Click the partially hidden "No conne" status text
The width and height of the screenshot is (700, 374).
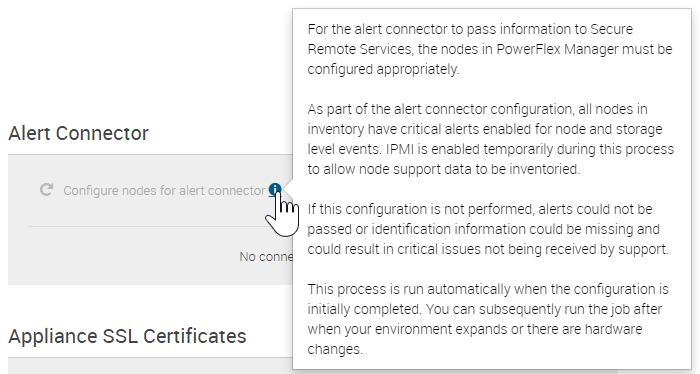tap(266, 257)
